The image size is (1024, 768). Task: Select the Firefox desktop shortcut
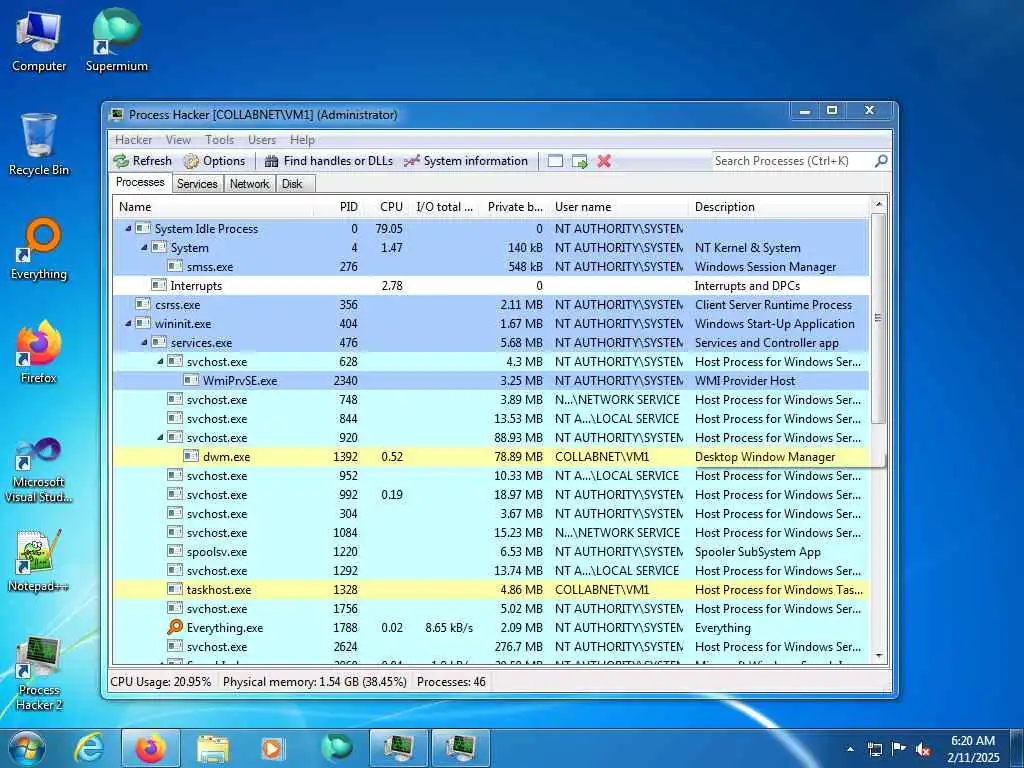39,353
